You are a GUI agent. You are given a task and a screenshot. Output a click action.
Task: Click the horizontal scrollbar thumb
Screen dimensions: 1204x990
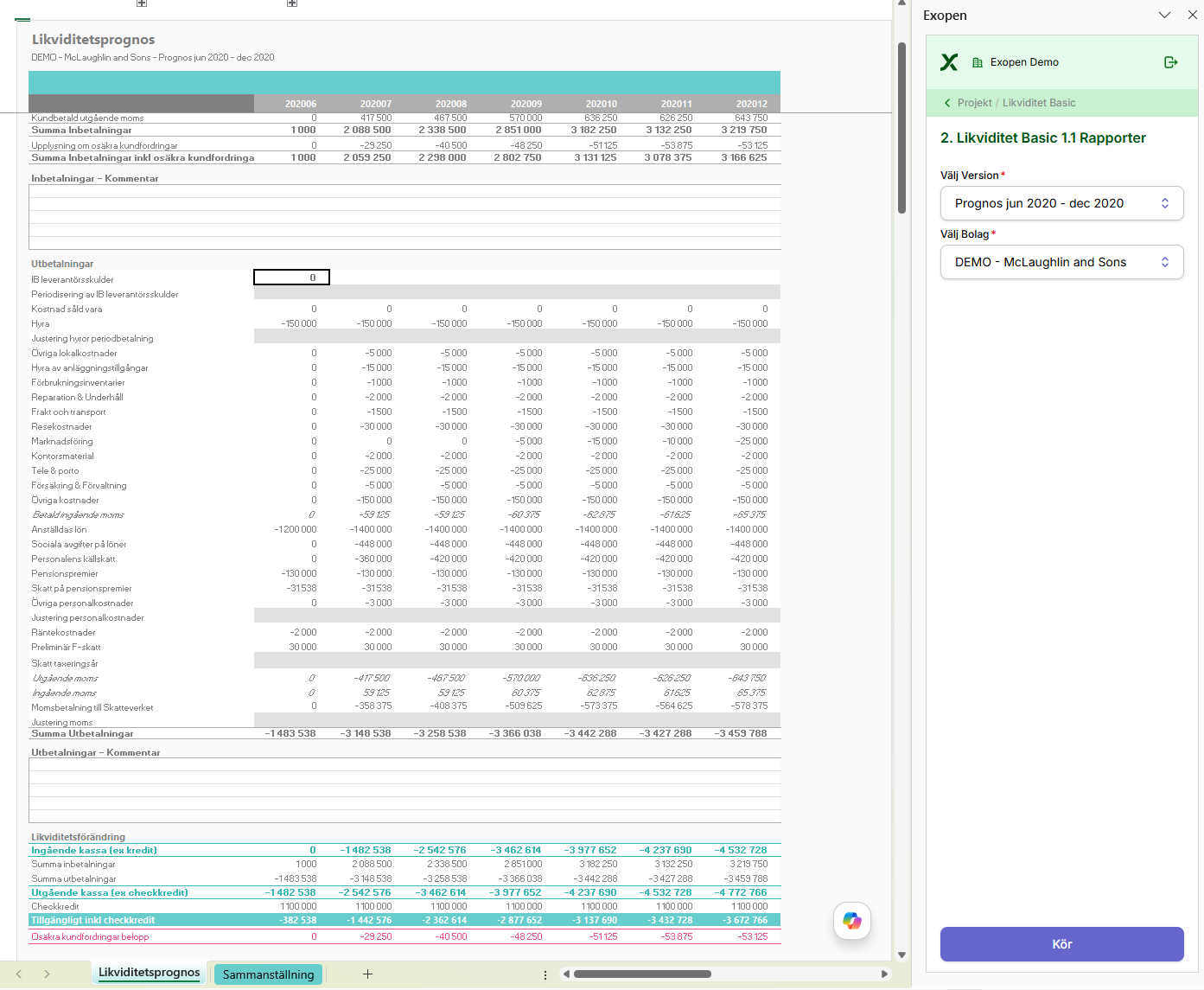tap(641, 974)
